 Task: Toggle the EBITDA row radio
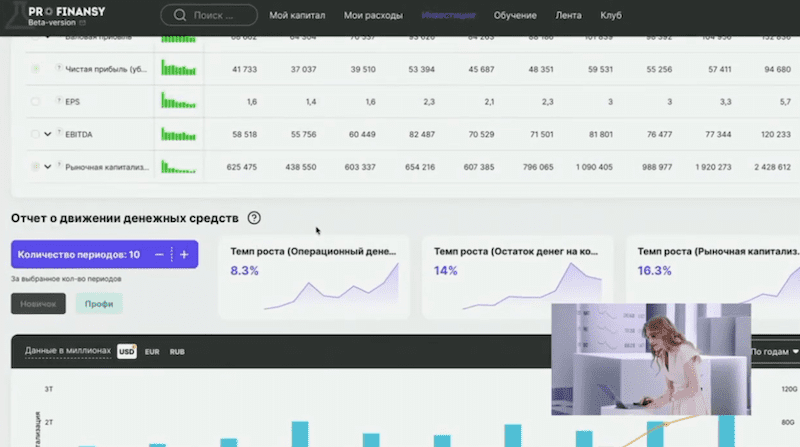click(35, 134)
